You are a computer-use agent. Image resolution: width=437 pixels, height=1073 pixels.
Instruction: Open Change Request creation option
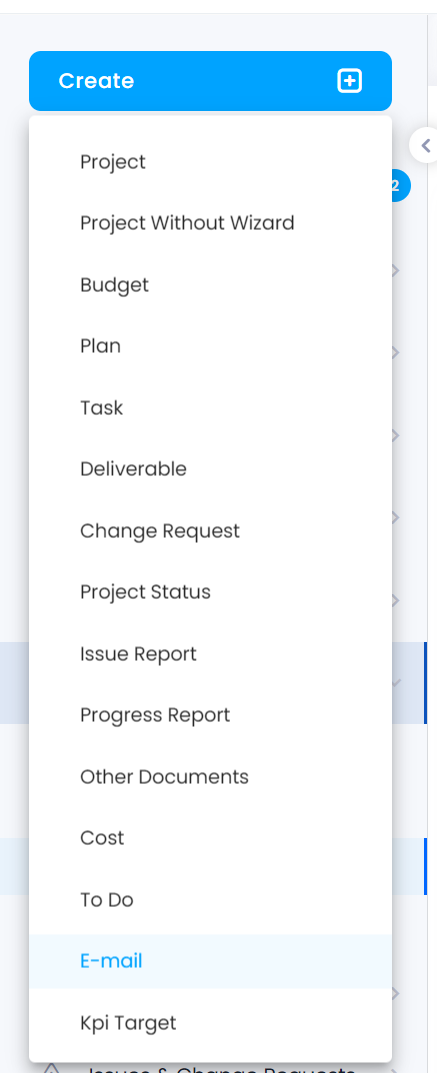[210, 531]
